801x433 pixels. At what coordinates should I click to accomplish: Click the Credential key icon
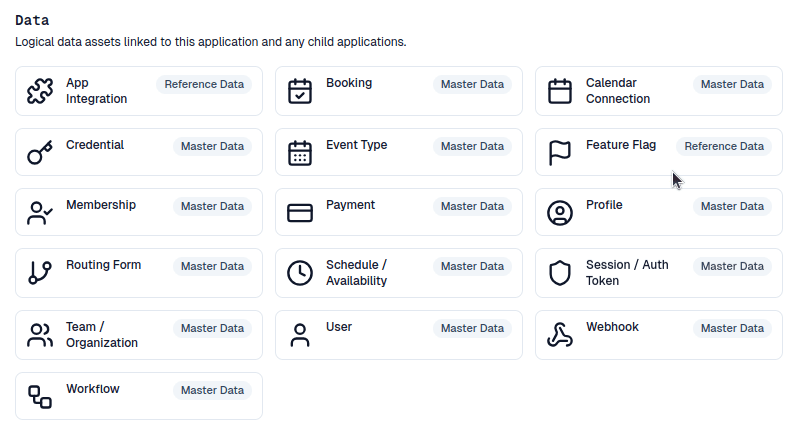pos(40,153)
